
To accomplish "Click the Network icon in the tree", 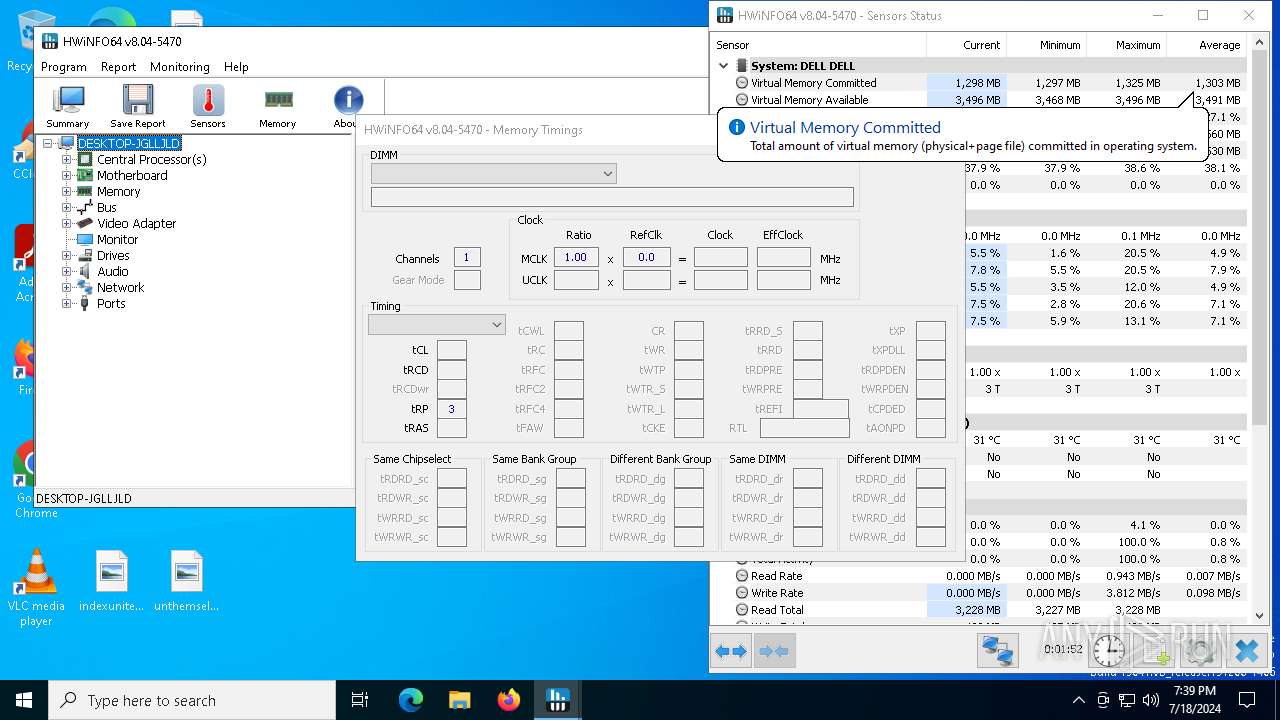I will click(85, 287).
